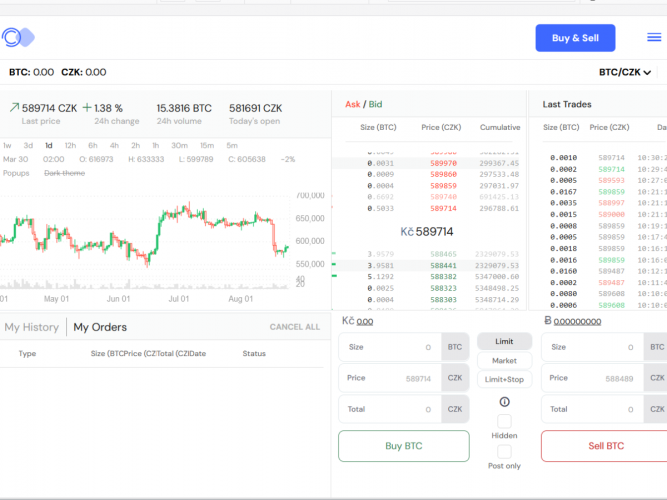Select the 30m chart interval
Screen dimensions: 667x500
click(x=180, y=146)
